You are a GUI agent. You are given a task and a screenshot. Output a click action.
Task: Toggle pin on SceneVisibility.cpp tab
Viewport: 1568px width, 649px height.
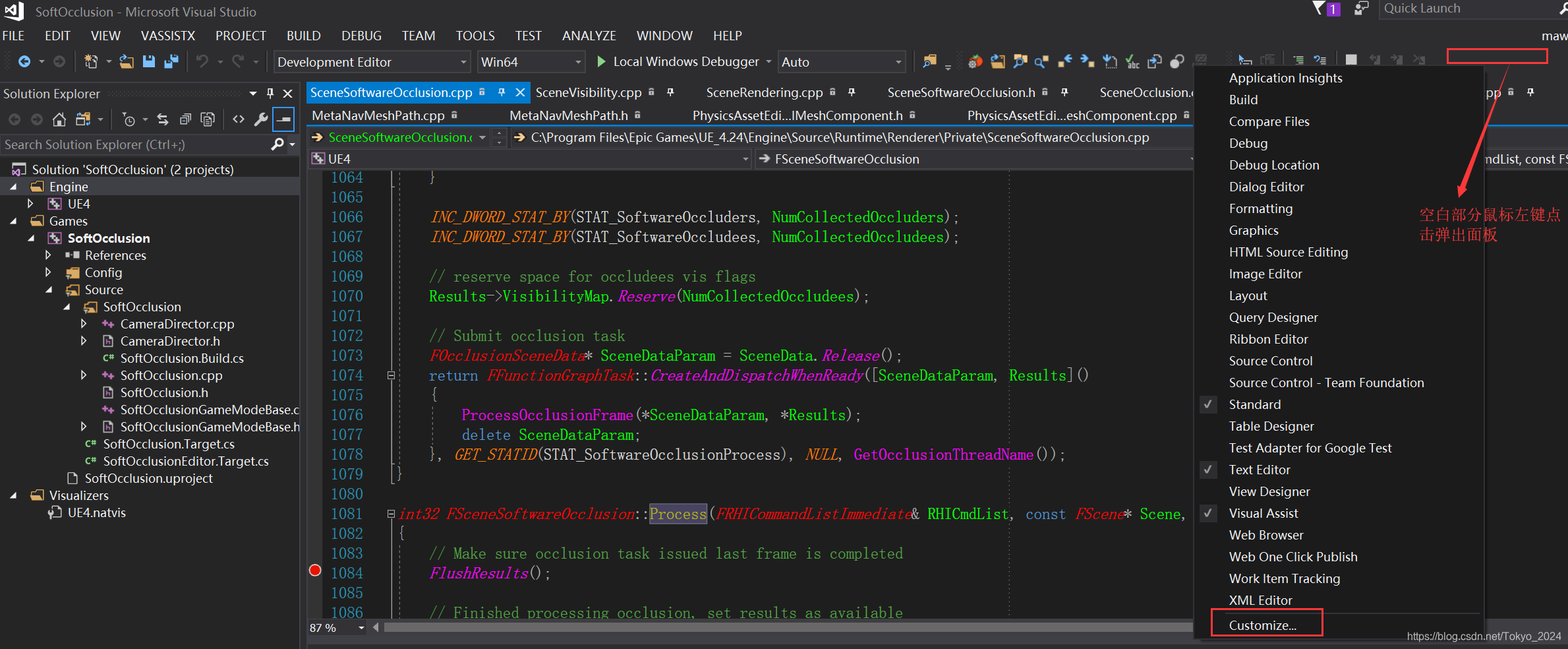[670, 92]
